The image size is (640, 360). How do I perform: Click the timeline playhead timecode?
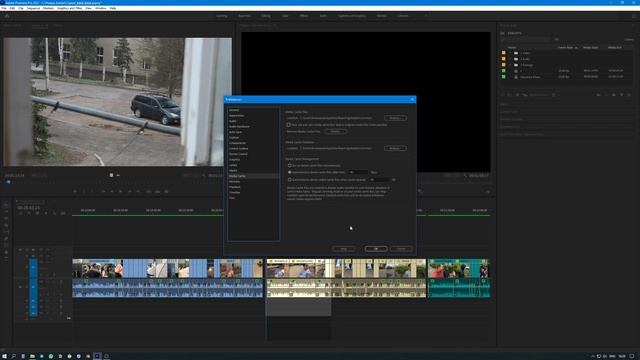point(28,208)
